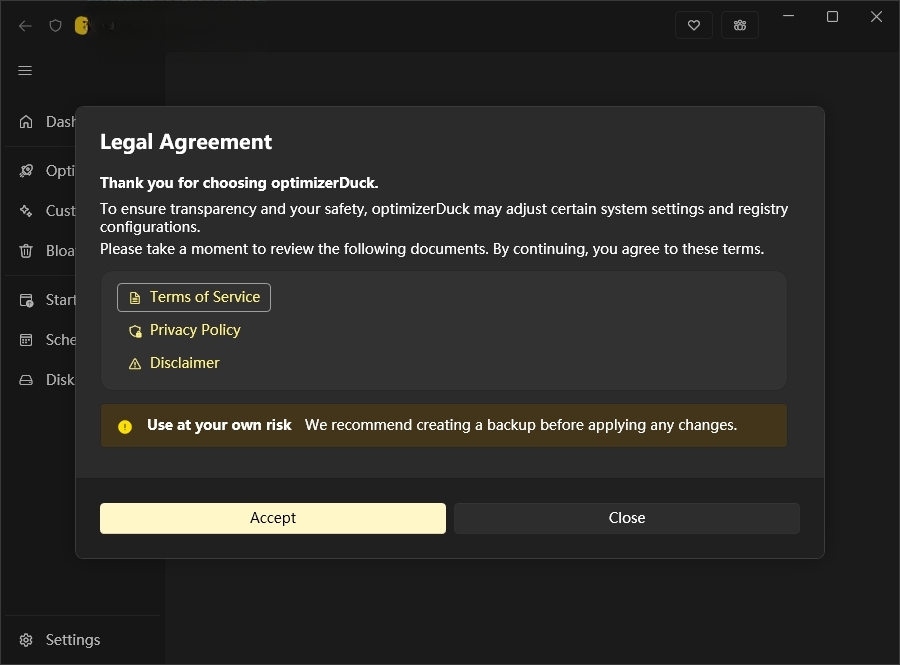This screenshot has height=665, width=900.
Task: Maximize the optimizerDuck window
Action: [x=832, y=16]
